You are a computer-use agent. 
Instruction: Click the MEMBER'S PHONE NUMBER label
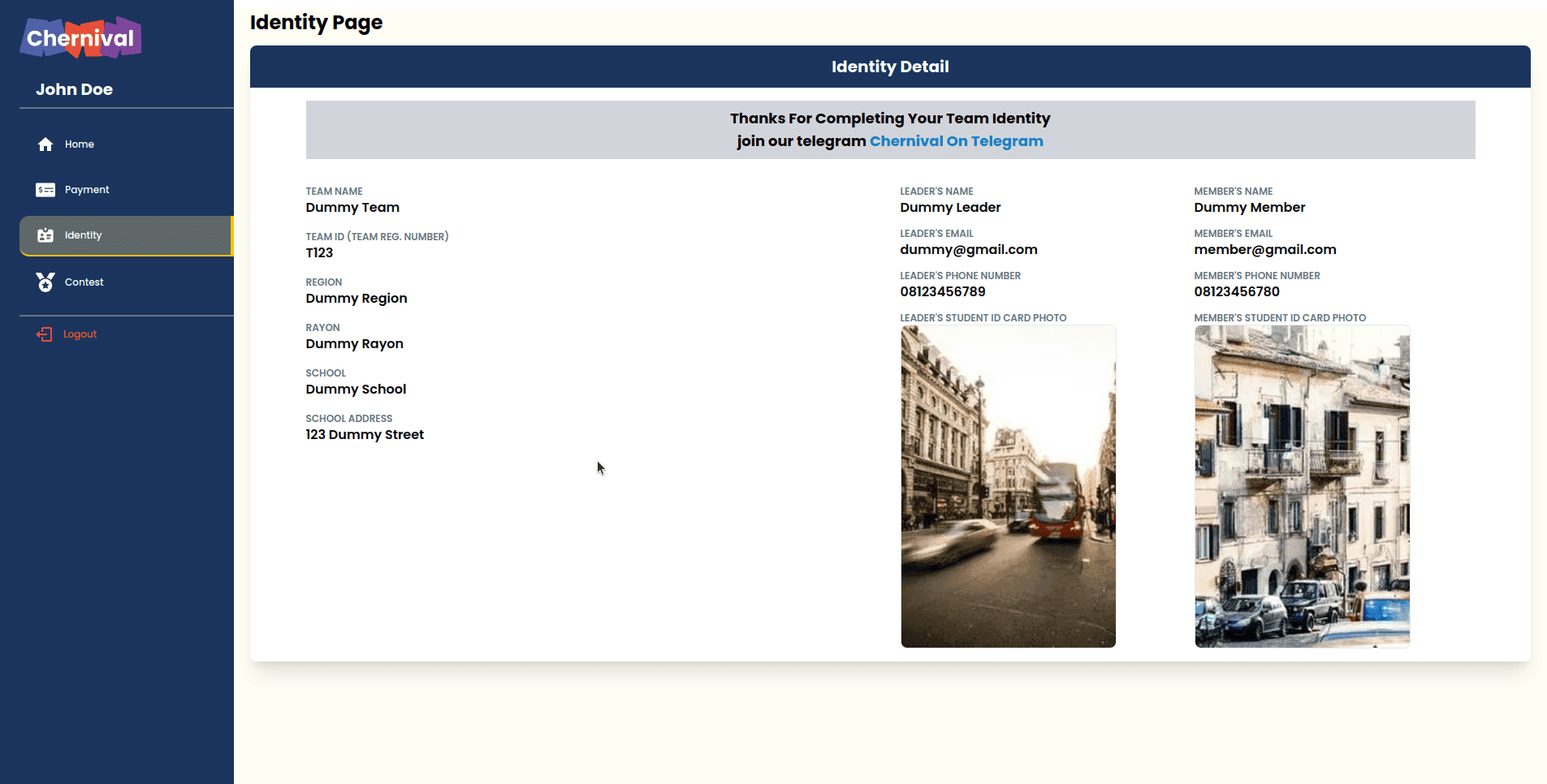[1257, 276]
